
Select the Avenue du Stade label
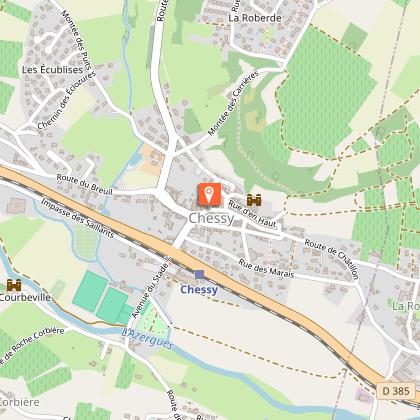(150, 291)
